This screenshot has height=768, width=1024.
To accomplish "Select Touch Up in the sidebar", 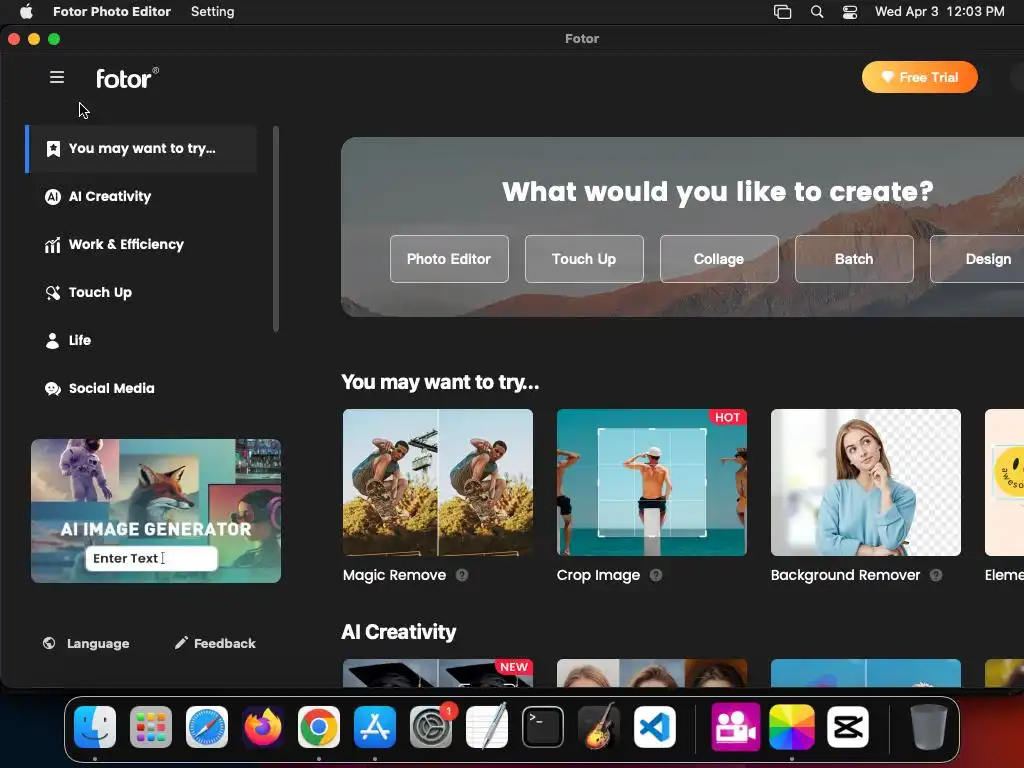I will point(142,293).
